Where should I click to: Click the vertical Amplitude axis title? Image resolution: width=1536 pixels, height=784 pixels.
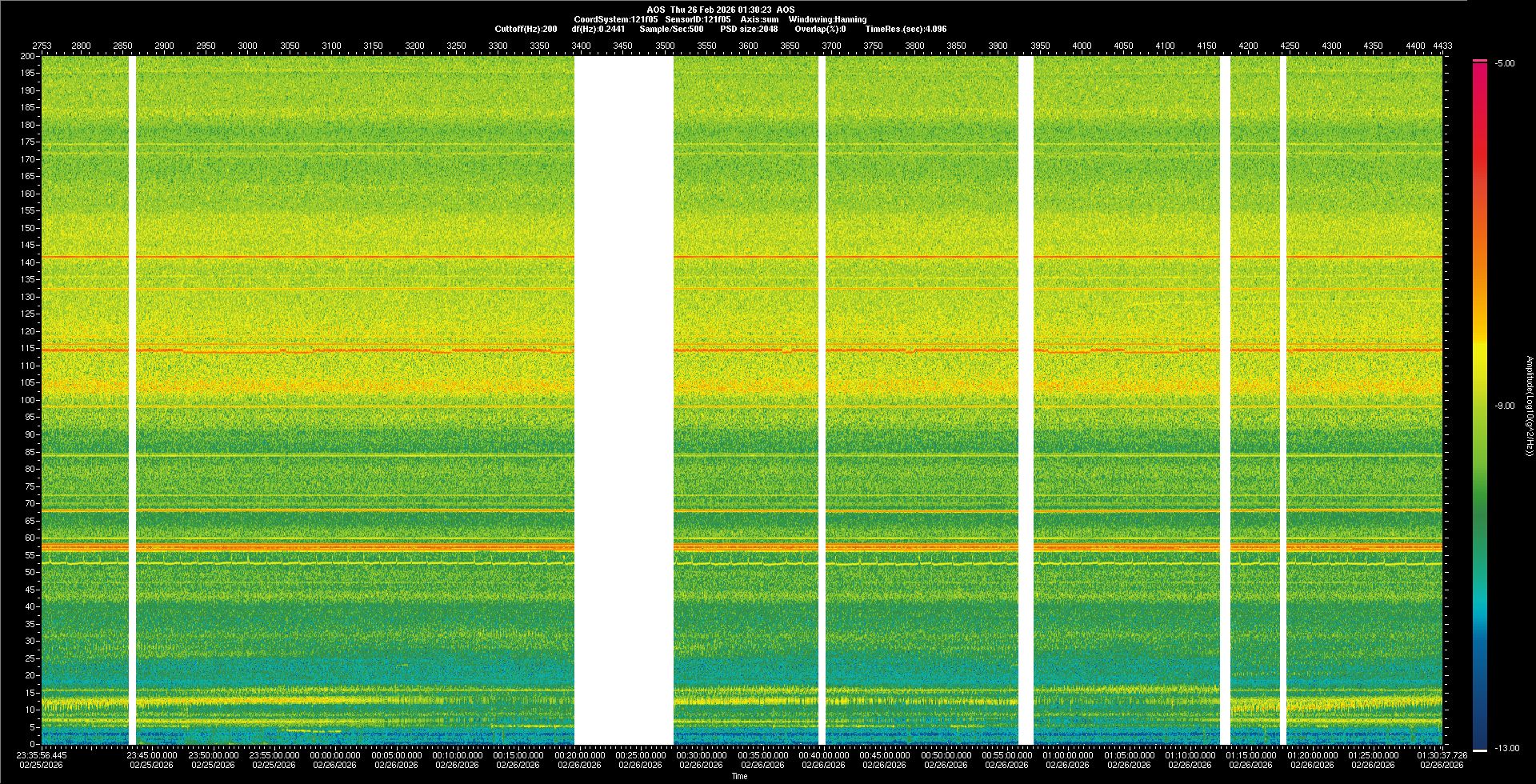1529,406
